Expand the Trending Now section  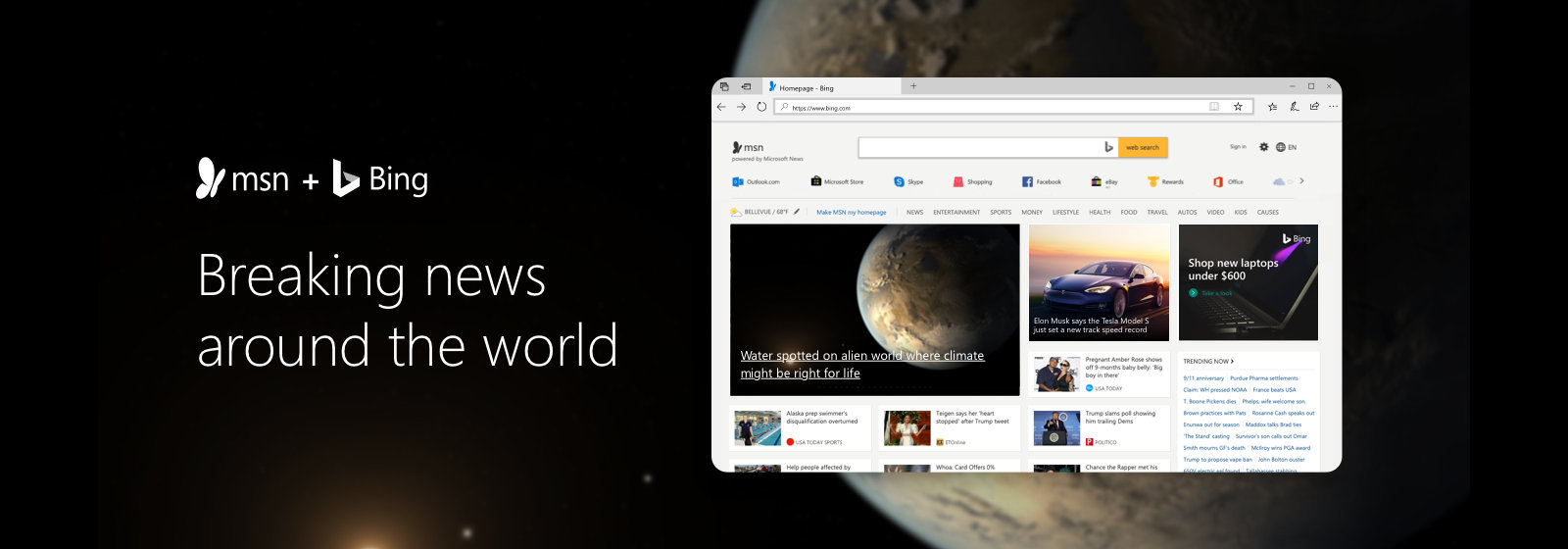[x=1207, y=362]
